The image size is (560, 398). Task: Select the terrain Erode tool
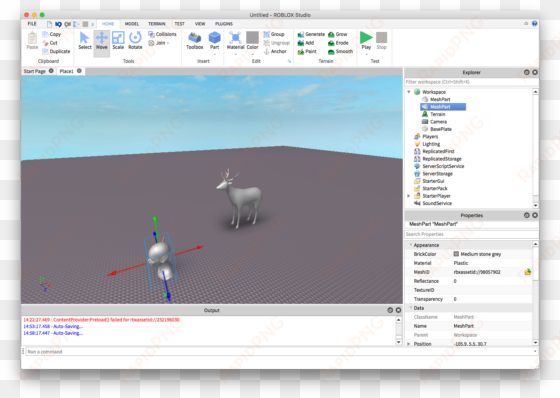(338, 43)
